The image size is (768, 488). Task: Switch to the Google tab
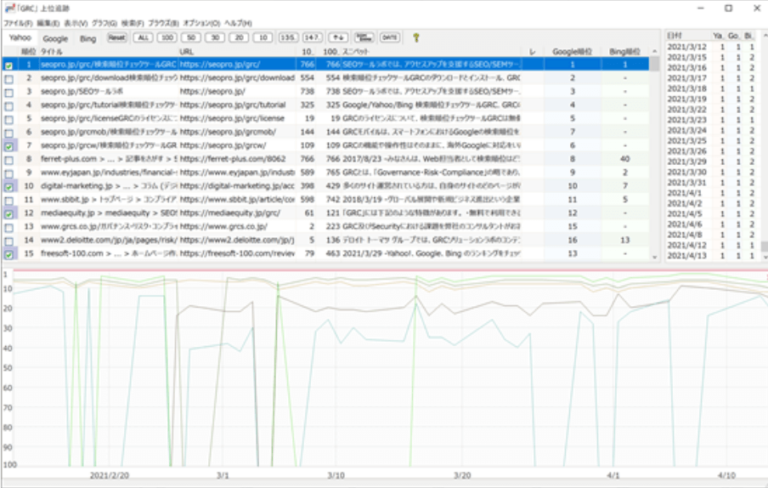55,38
